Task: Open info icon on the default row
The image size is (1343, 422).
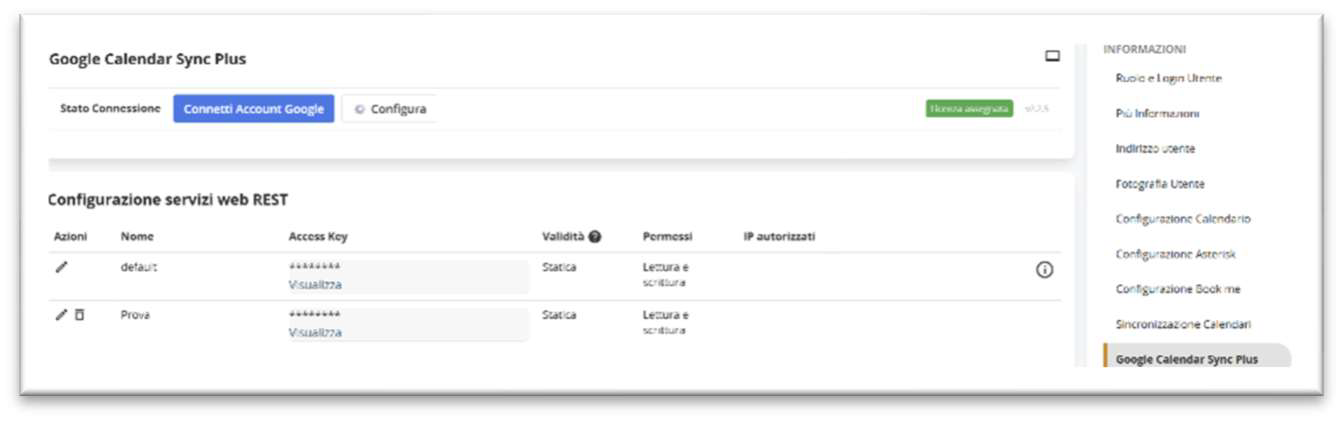Action: click(x=1044, y=270)
